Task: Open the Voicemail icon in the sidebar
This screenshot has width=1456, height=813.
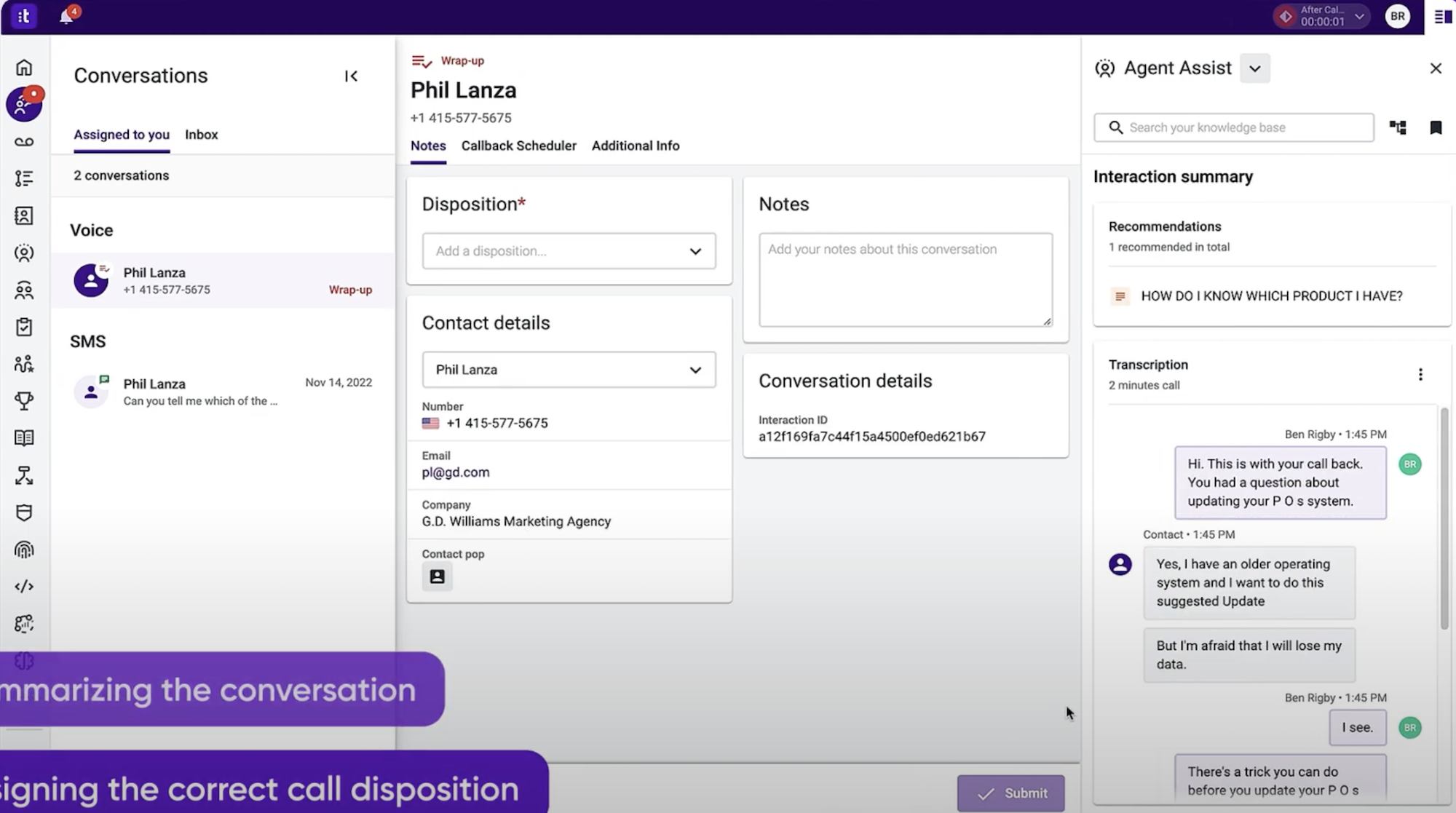Action: pyautogui.click(x=24, y=142)
